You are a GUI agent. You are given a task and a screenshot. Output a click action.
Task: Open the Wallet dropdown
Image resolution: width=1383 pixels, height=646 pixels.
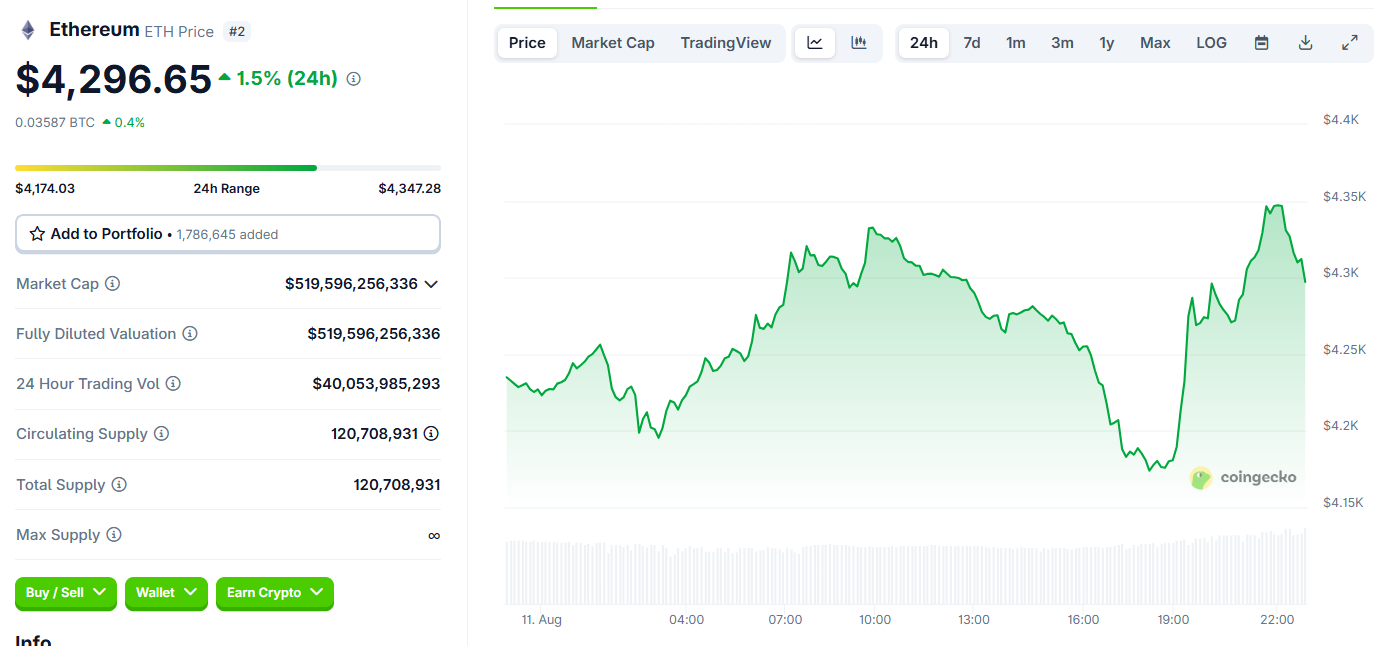[166, 593]
